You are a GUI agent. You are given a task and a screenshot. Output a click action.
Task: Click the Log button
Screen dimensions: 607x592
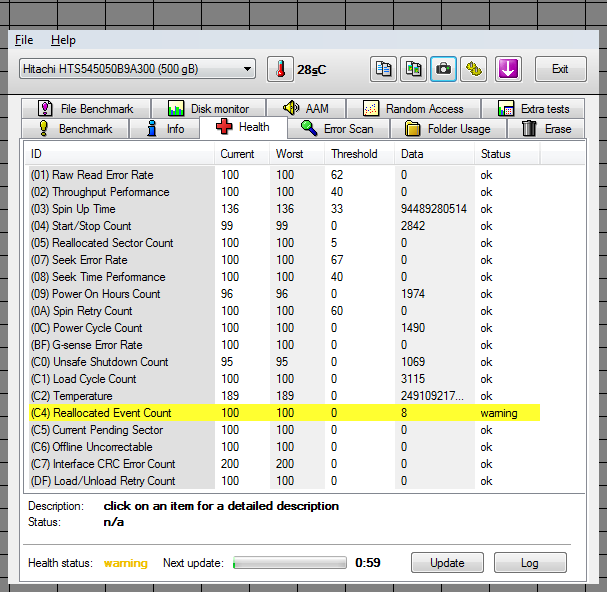[x=530, y=563]
